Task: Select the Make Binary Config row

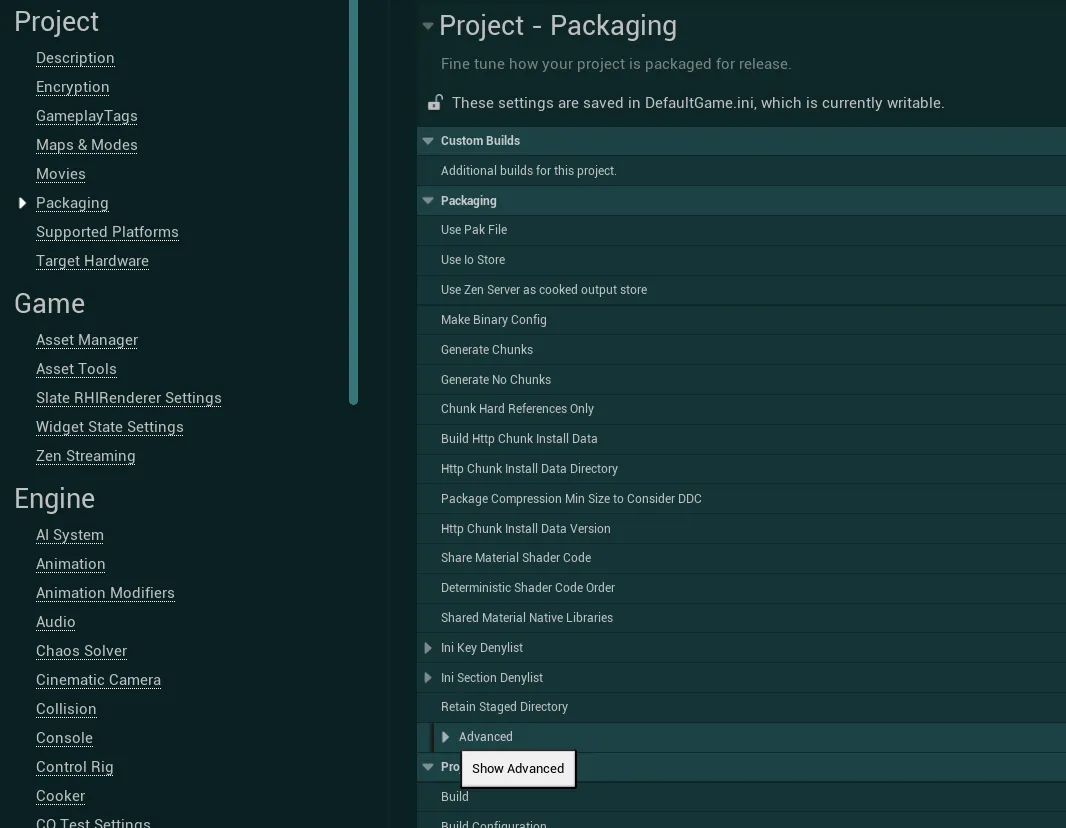Action: tap(741, 320)
